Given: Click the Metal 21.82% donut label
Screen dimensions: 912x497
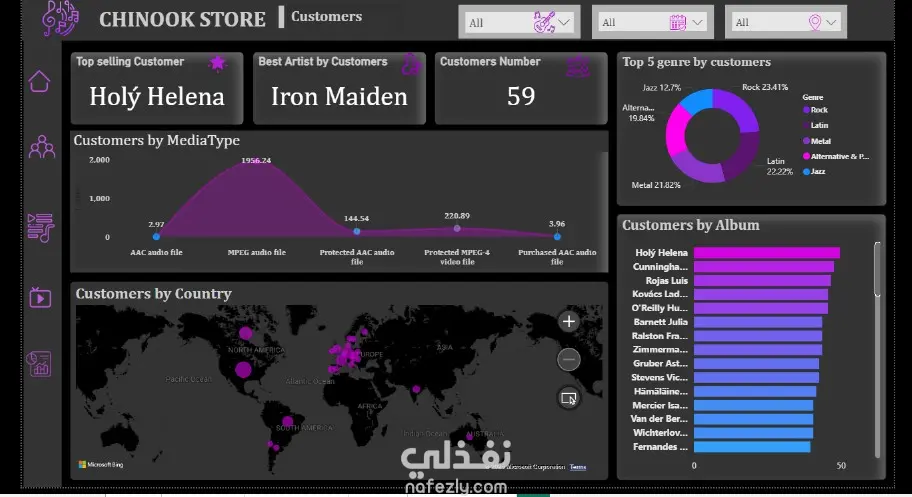Looking at the screenshot, I should click(656, 185).
